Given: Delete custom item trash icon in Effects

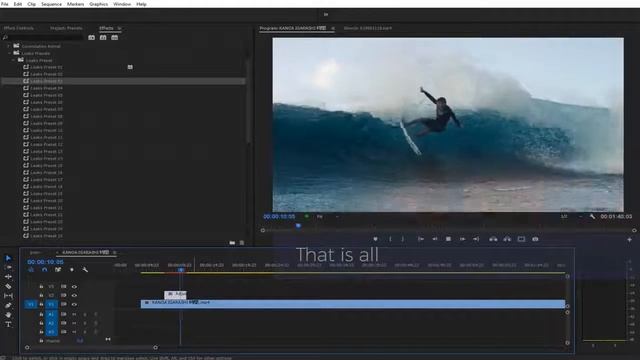Looking at the screenshot, I should point(242,243).
